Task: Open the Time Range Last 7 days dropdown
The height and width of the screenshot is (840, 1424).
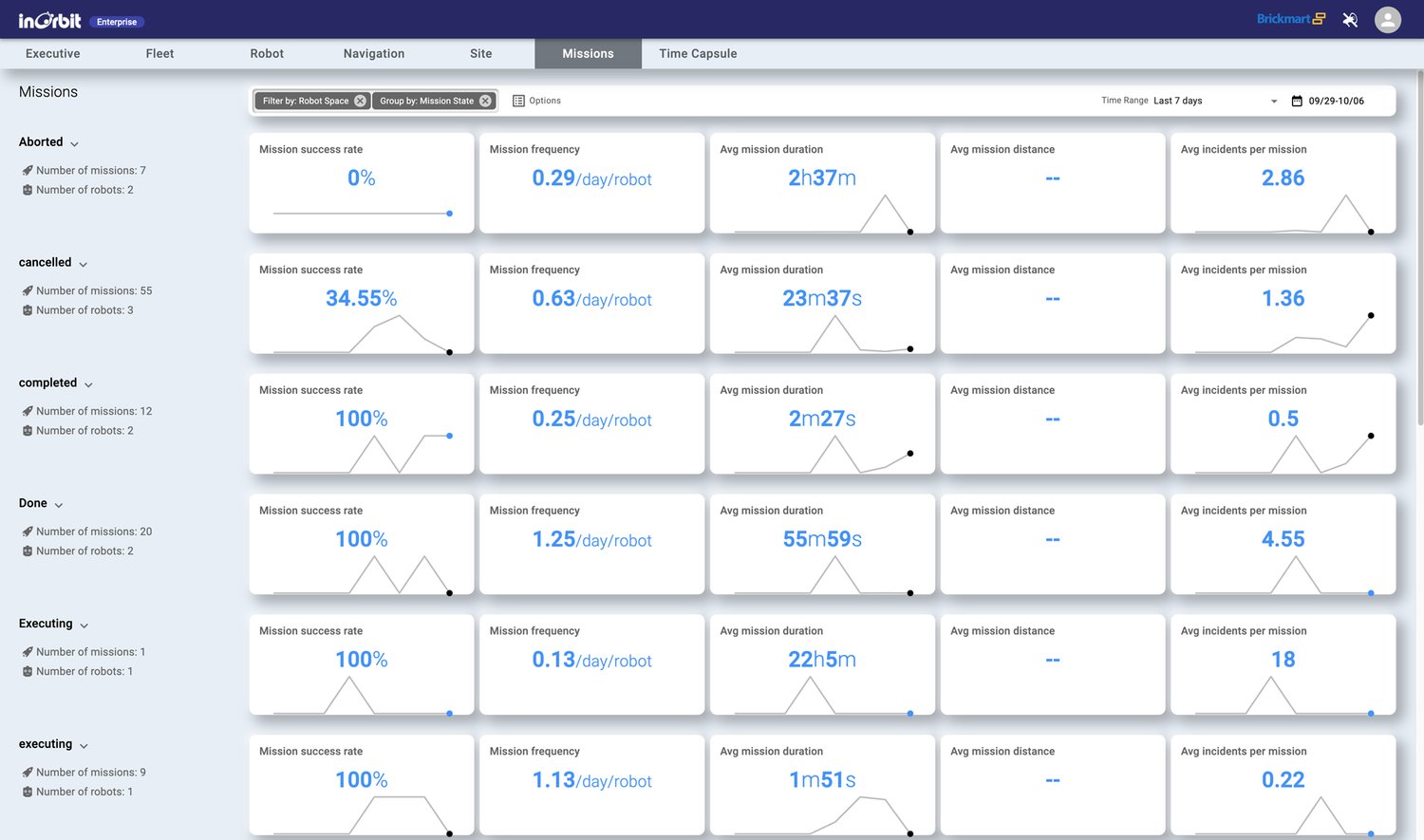Action: [x=1215, y=101]
